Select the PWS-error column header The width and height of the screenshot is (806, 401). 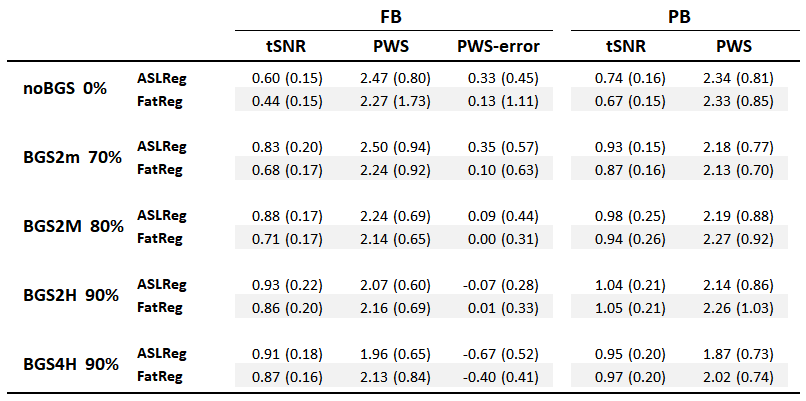(x=498, y=46)
